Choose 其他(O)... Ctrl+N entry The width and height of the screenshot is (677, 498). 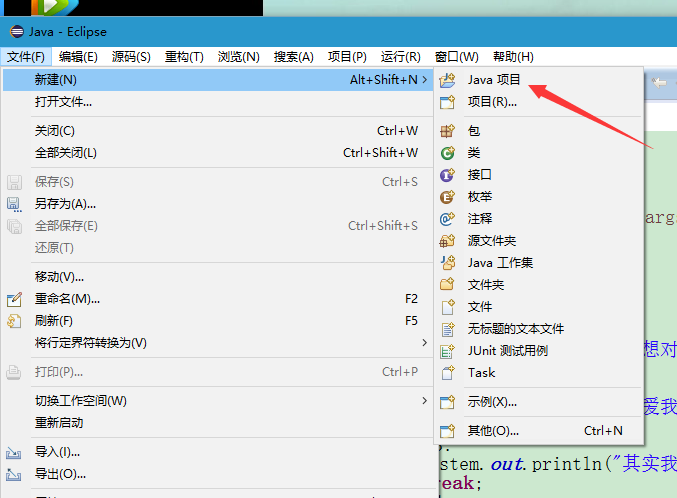click(x=539, y=431)
